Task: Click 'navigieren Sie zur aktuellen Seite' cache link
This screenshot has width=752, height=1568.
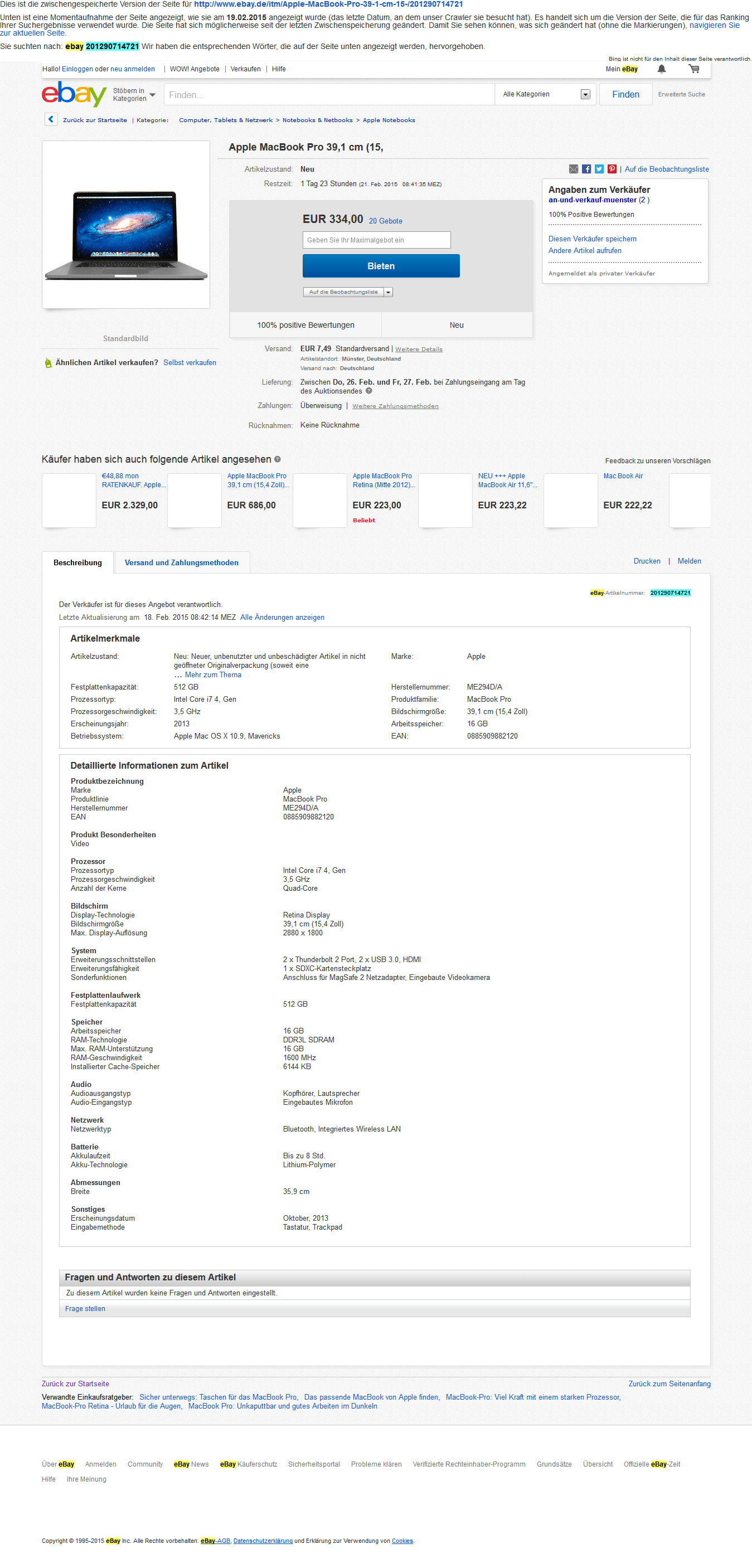Action: (714, 25)
